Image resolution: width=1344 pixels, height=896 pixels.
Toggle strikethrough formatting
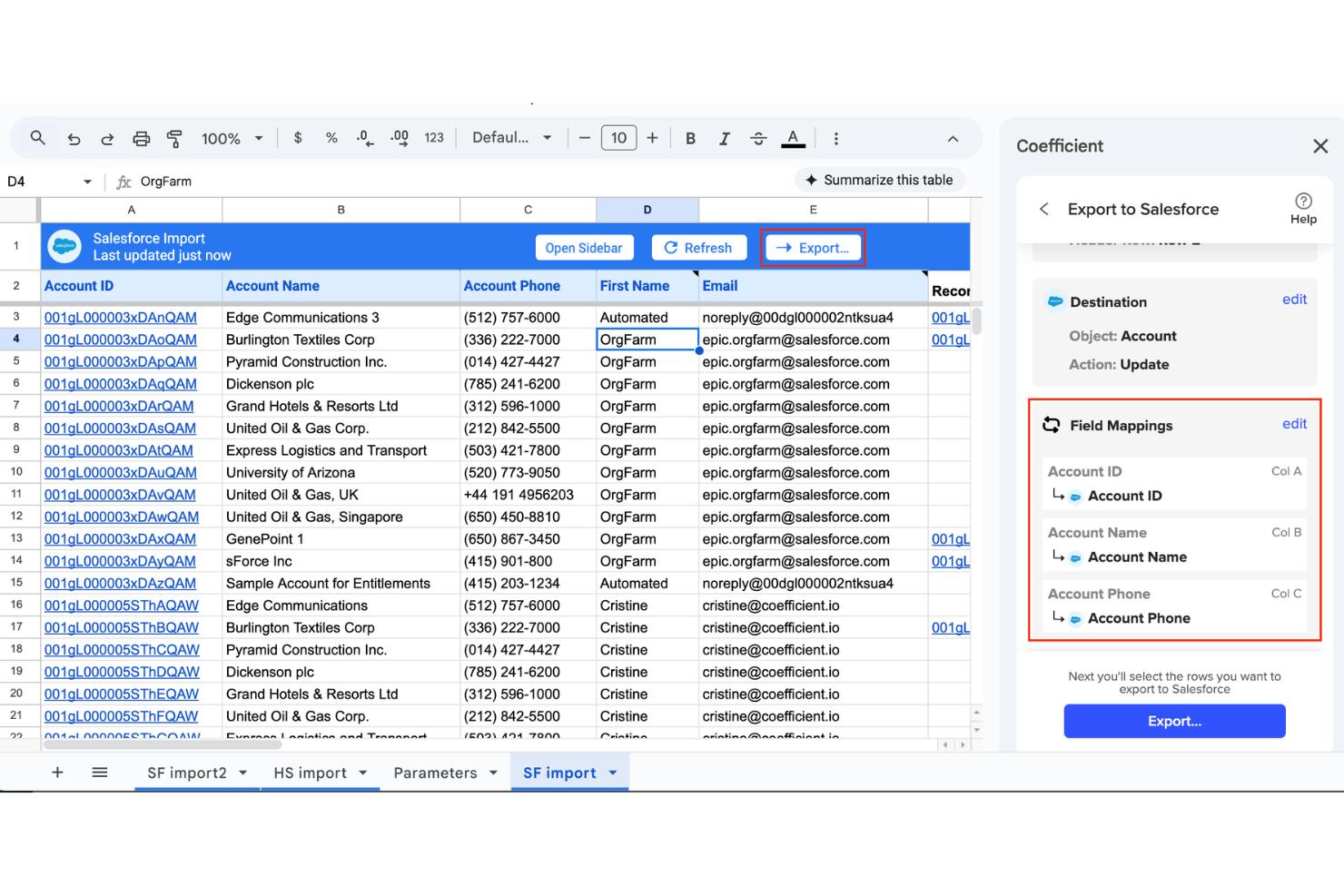[x=758, y=137]
